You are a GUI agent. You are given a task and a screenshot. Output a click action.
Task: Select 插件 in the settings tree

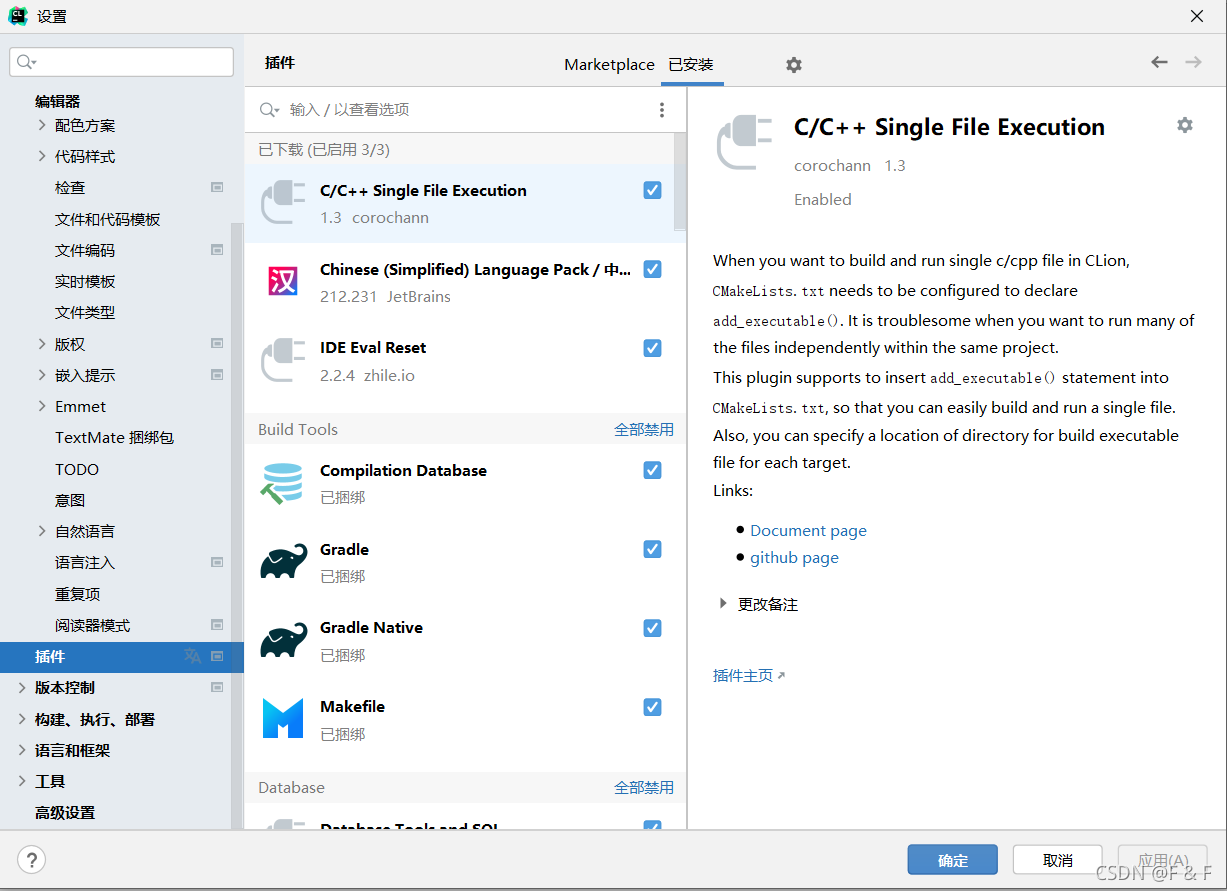(122, 657)
